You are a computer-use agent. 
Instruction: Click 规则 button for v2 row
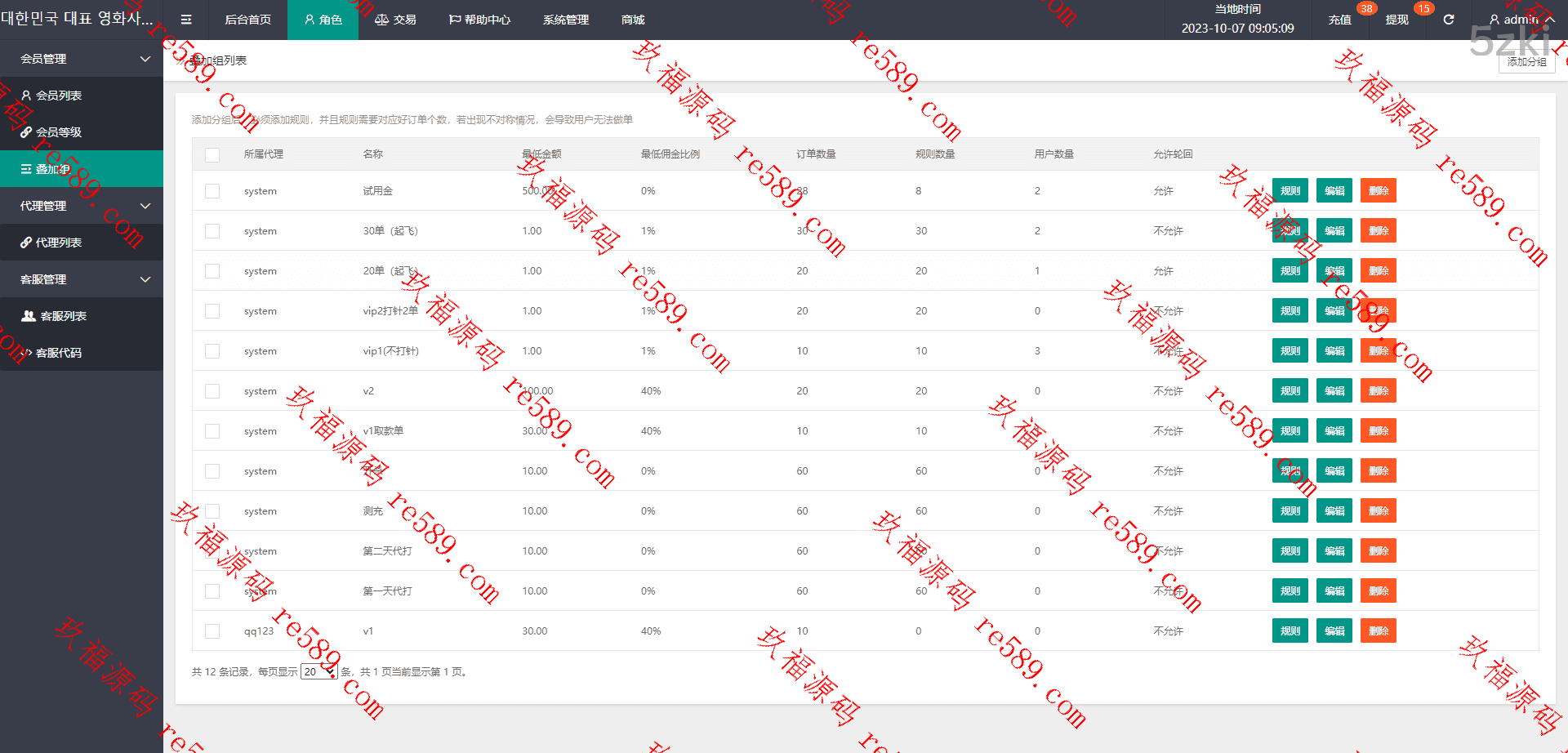[1290, 391]
